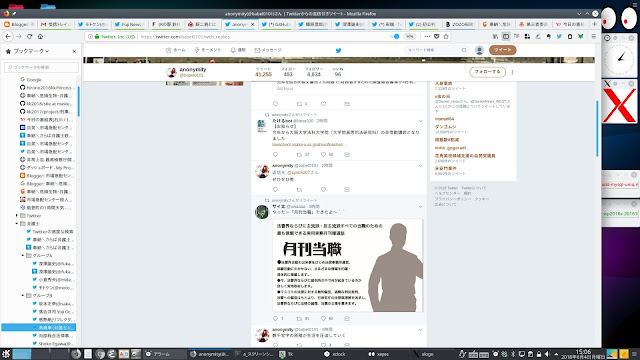Viewport: 640px width, 360px height.
Task: Collapse the グループB bookmark folder
Action: click(23, 296)
